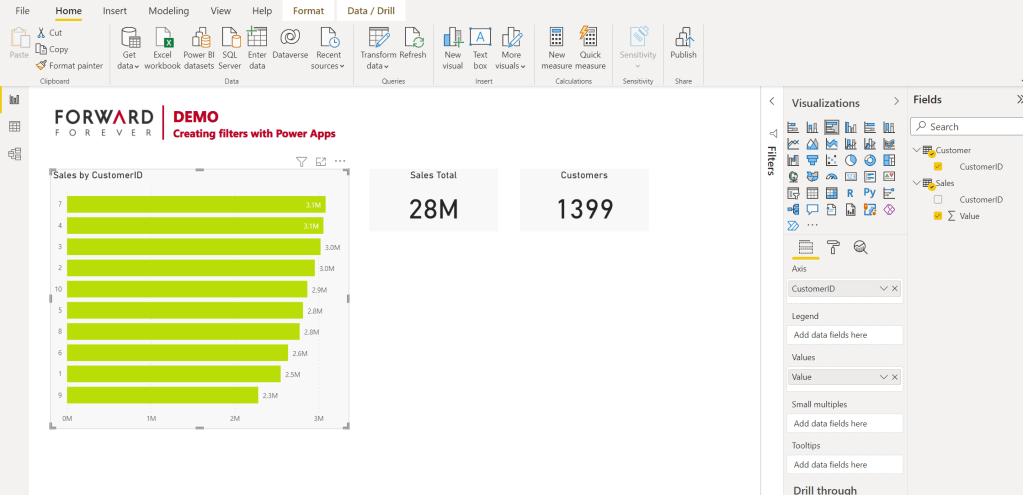
Task: Click the filter icon above the chart
Action: point(301,161)
